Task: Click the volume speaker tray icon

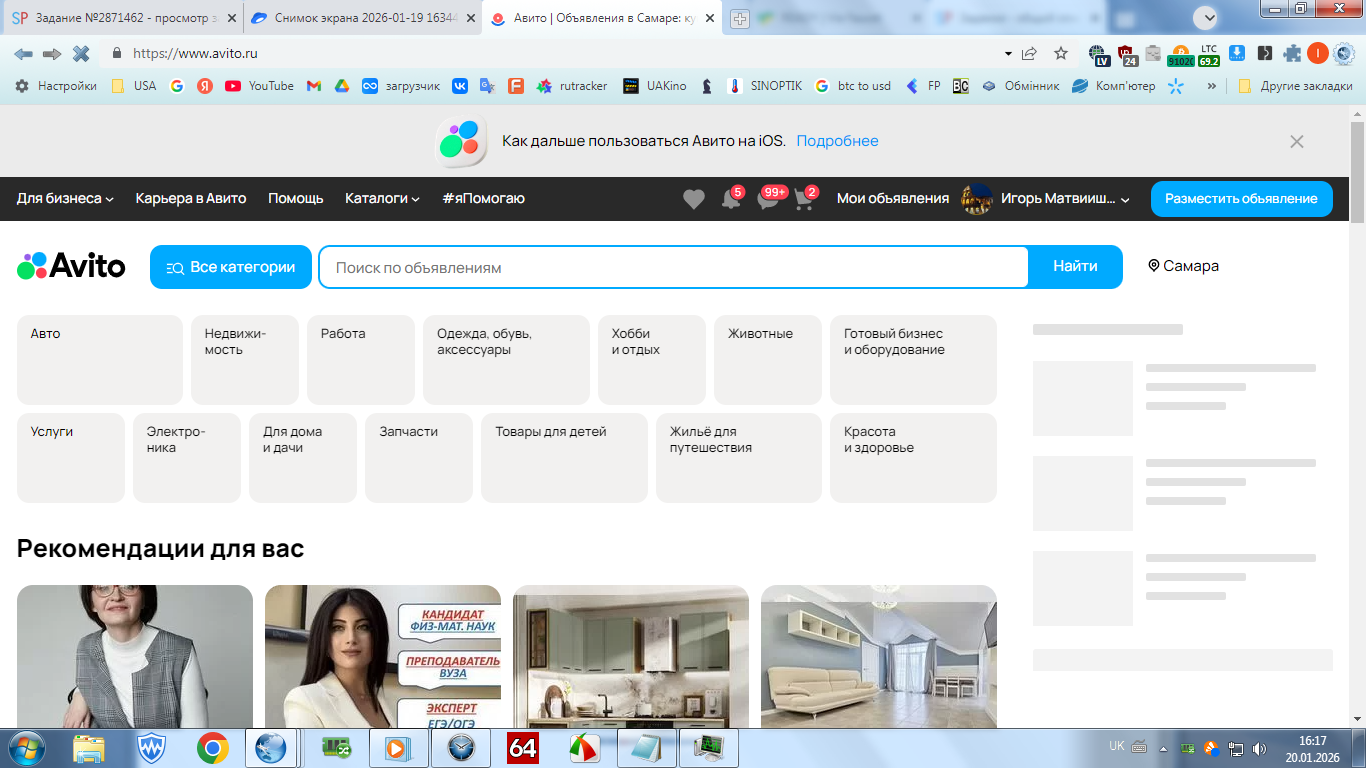Action: (x=1259, y=748)
